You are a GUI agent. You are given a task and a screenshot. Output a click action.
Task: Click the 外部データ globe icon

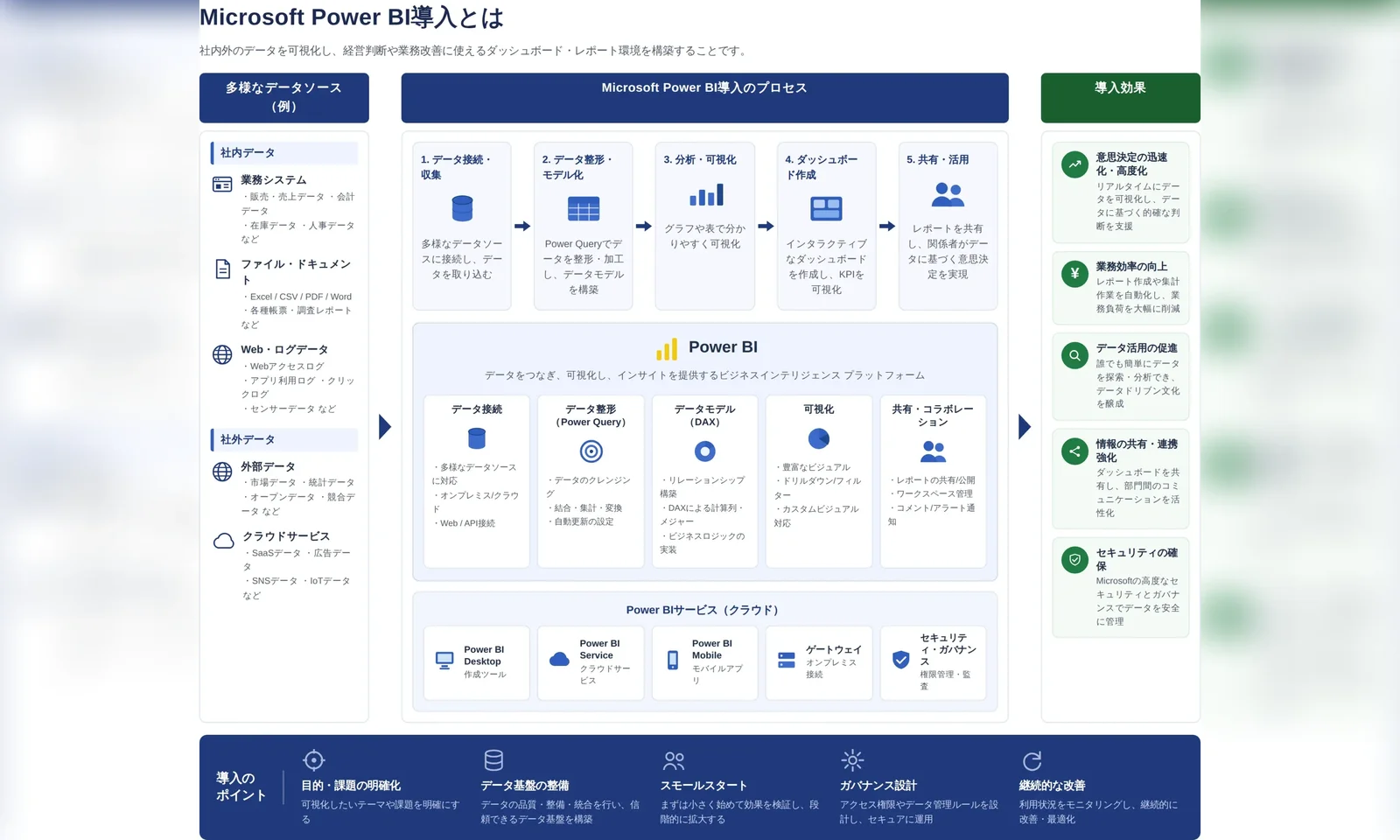[222, 472]
